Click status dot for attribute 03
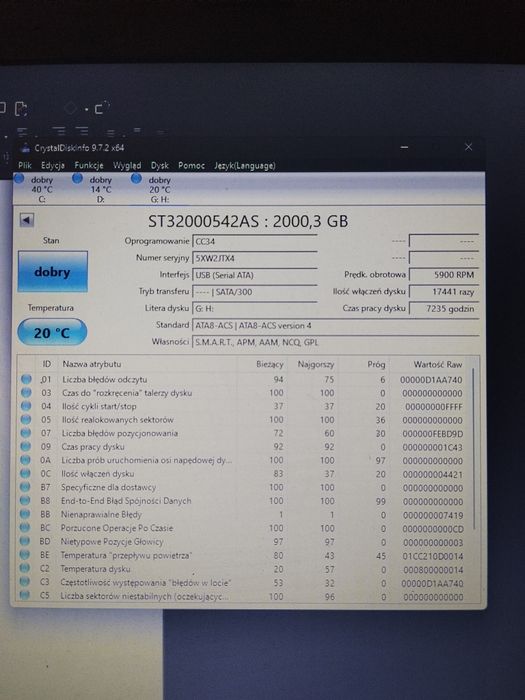Viewport: 525px width, 700px height. click(26, 393)
